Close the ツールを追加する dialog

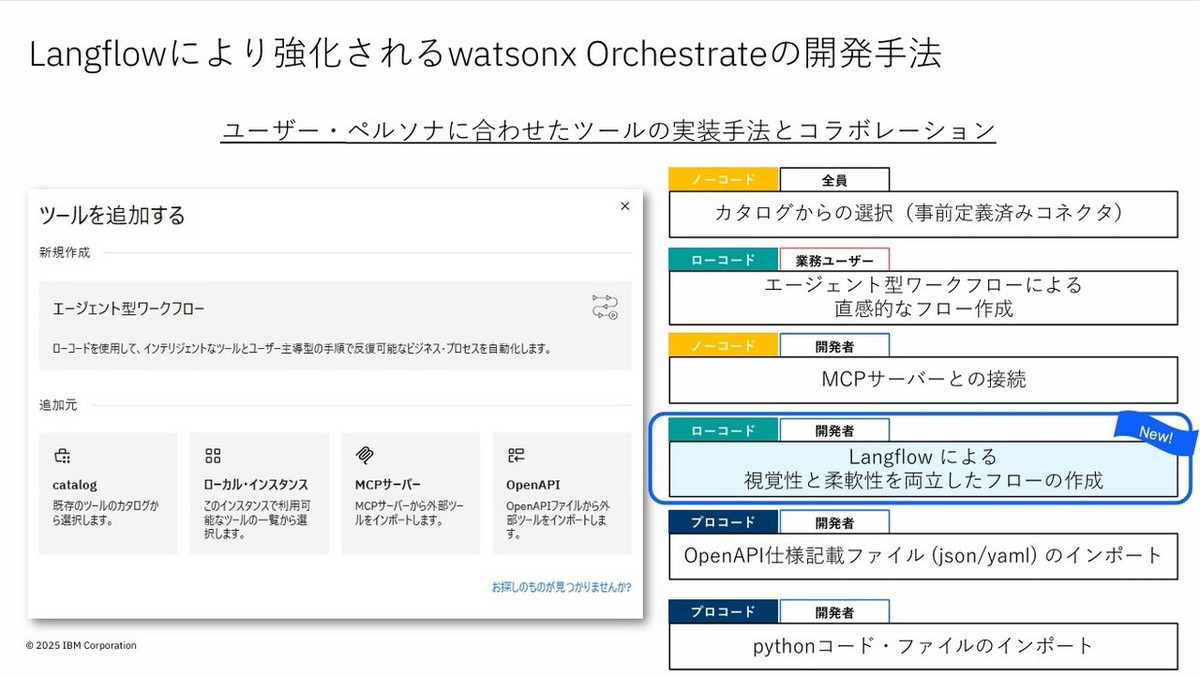[x=625, y=206]
